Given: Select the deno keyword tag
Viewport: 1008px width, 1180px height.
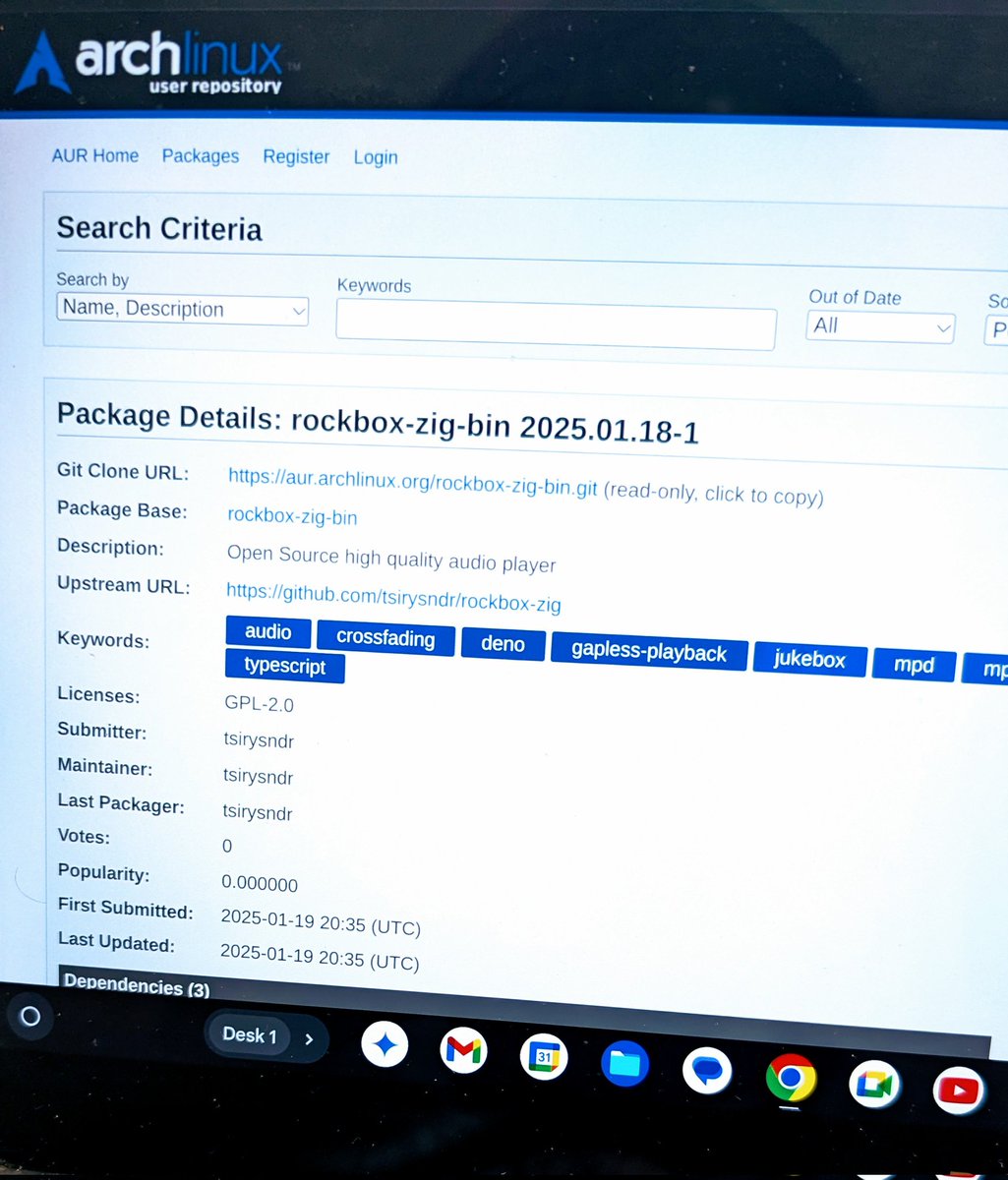Looking at the screenshot, I should click(503, 644).
